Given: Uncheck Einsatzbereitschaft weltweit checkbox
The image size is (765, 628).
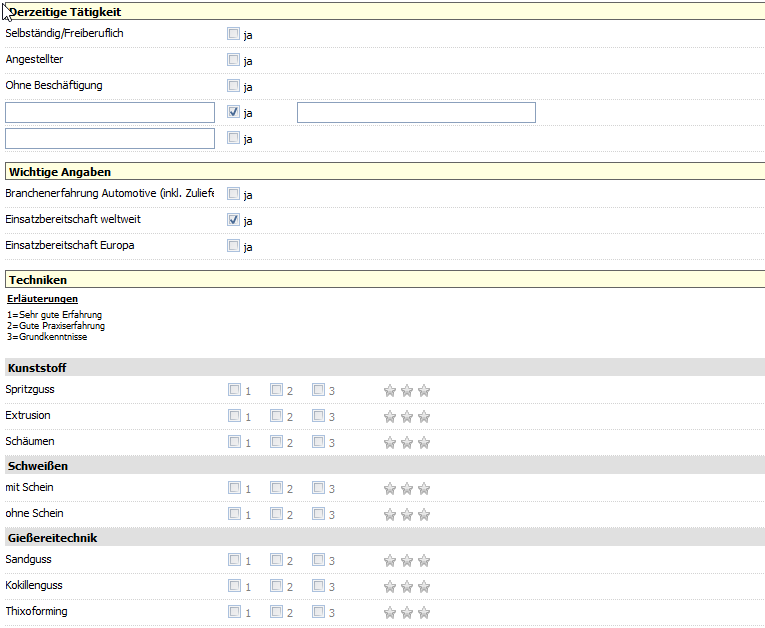Looking at the screenshot, I should click(x=233, y=220).
